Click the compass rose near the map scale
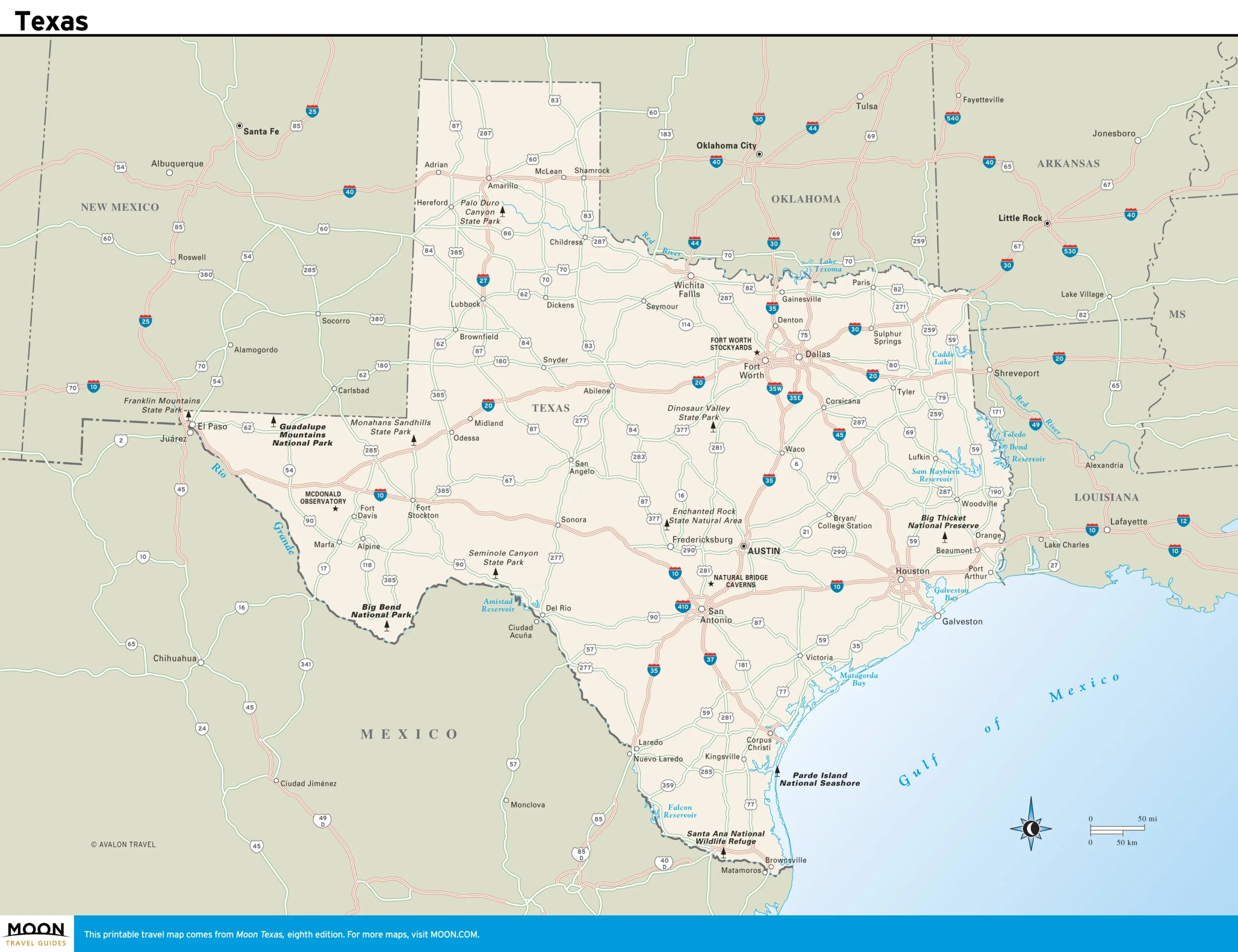1238x952 pixels. coord(1031,829)
